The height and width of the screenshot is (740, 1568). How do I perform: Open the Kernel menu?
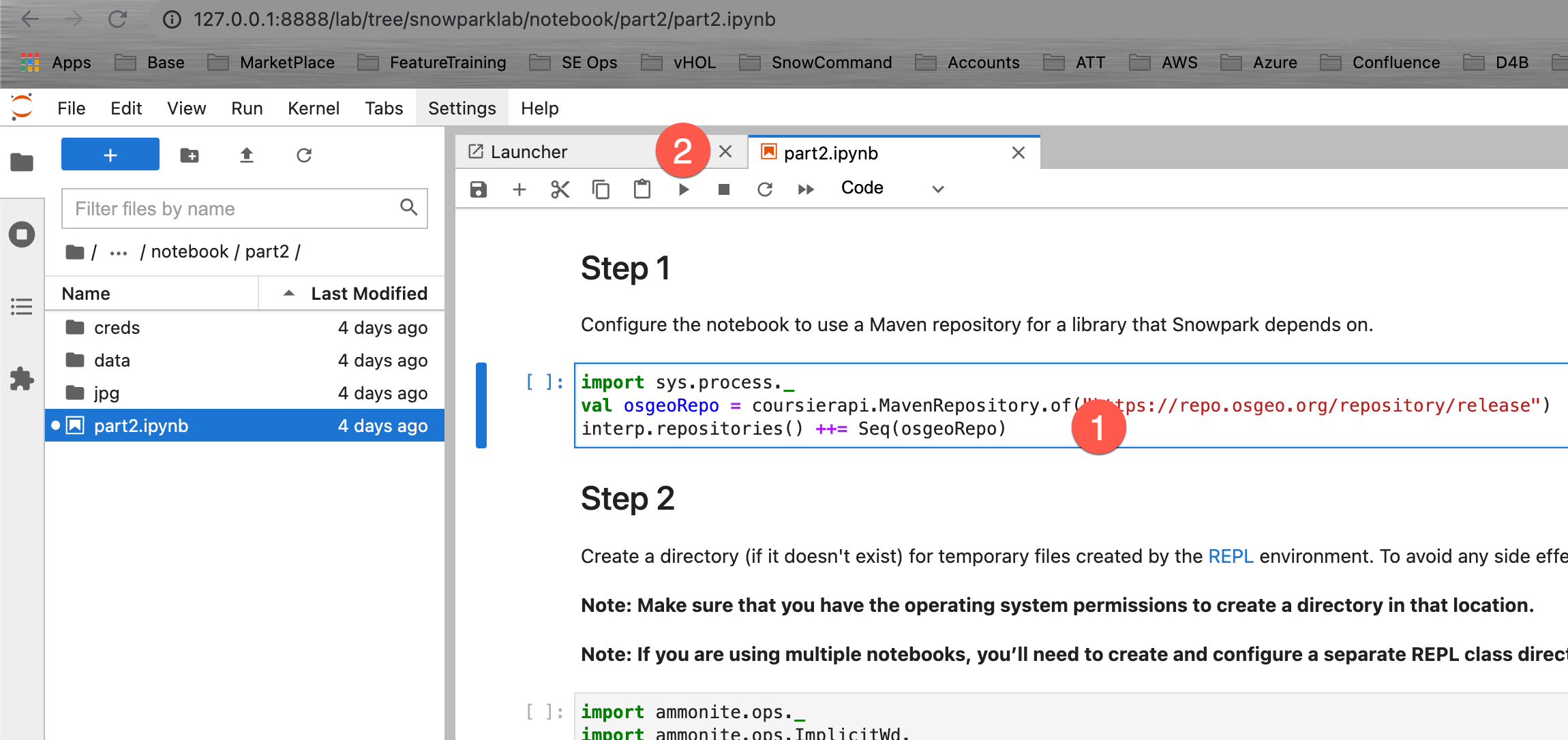(x=313, y=108)
